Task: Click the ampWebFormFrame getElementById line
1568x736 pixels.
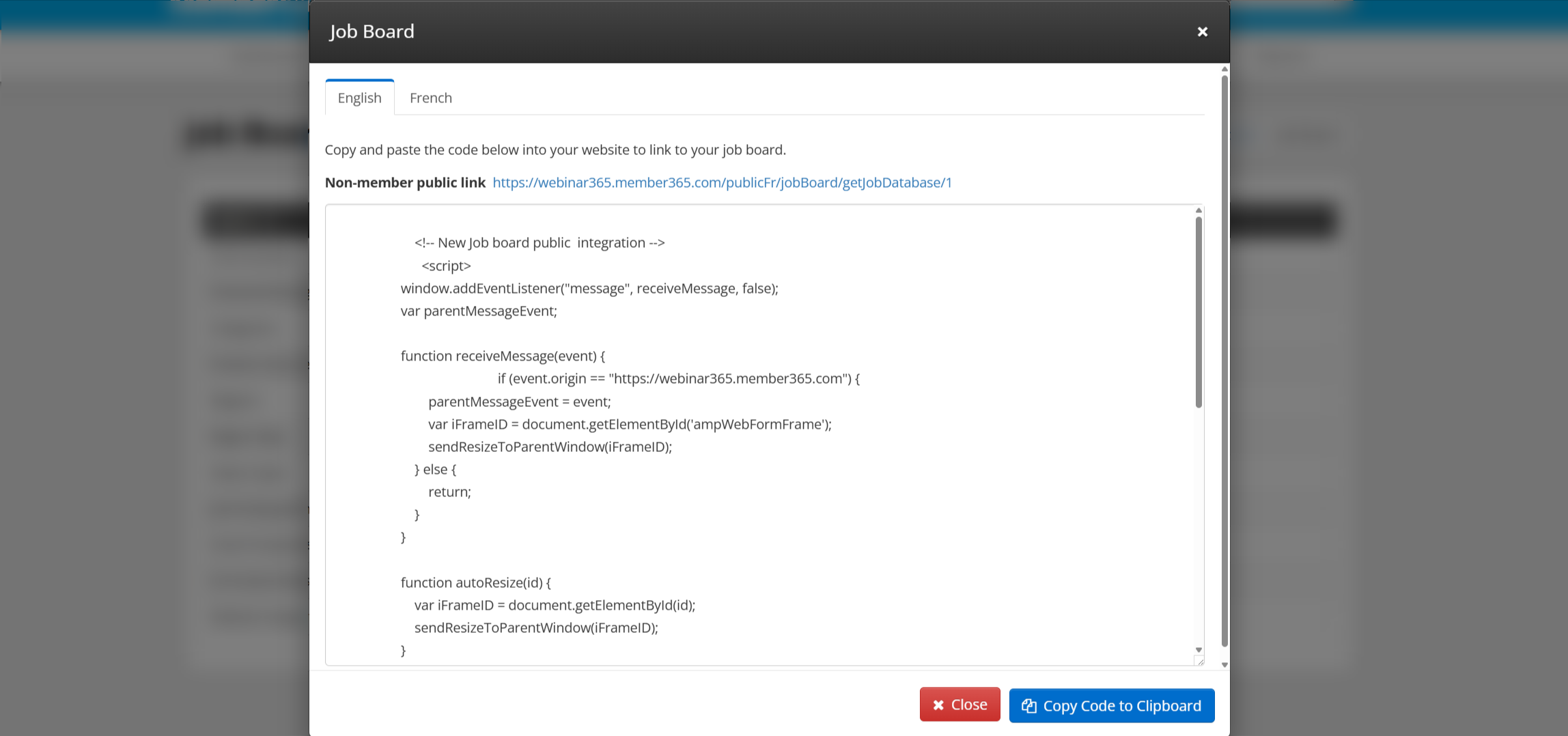Action: [630, 424]
